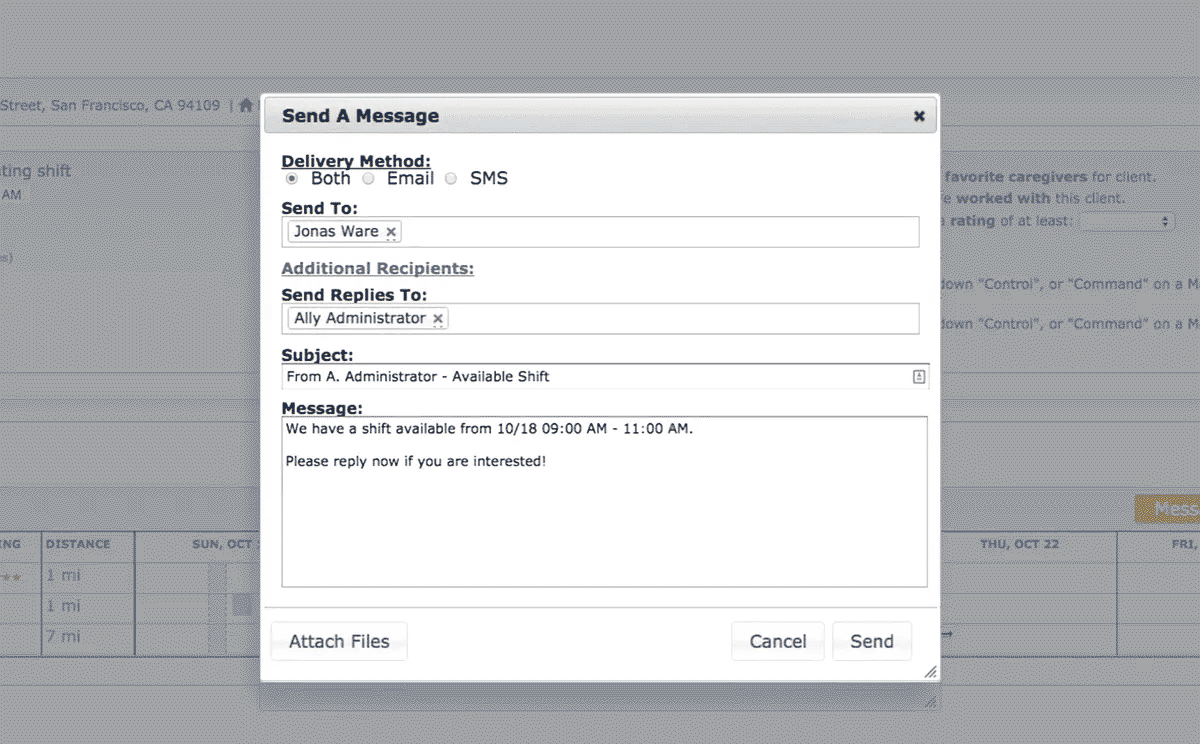Click the DISTANCE column header

click(x=78, y=545)
